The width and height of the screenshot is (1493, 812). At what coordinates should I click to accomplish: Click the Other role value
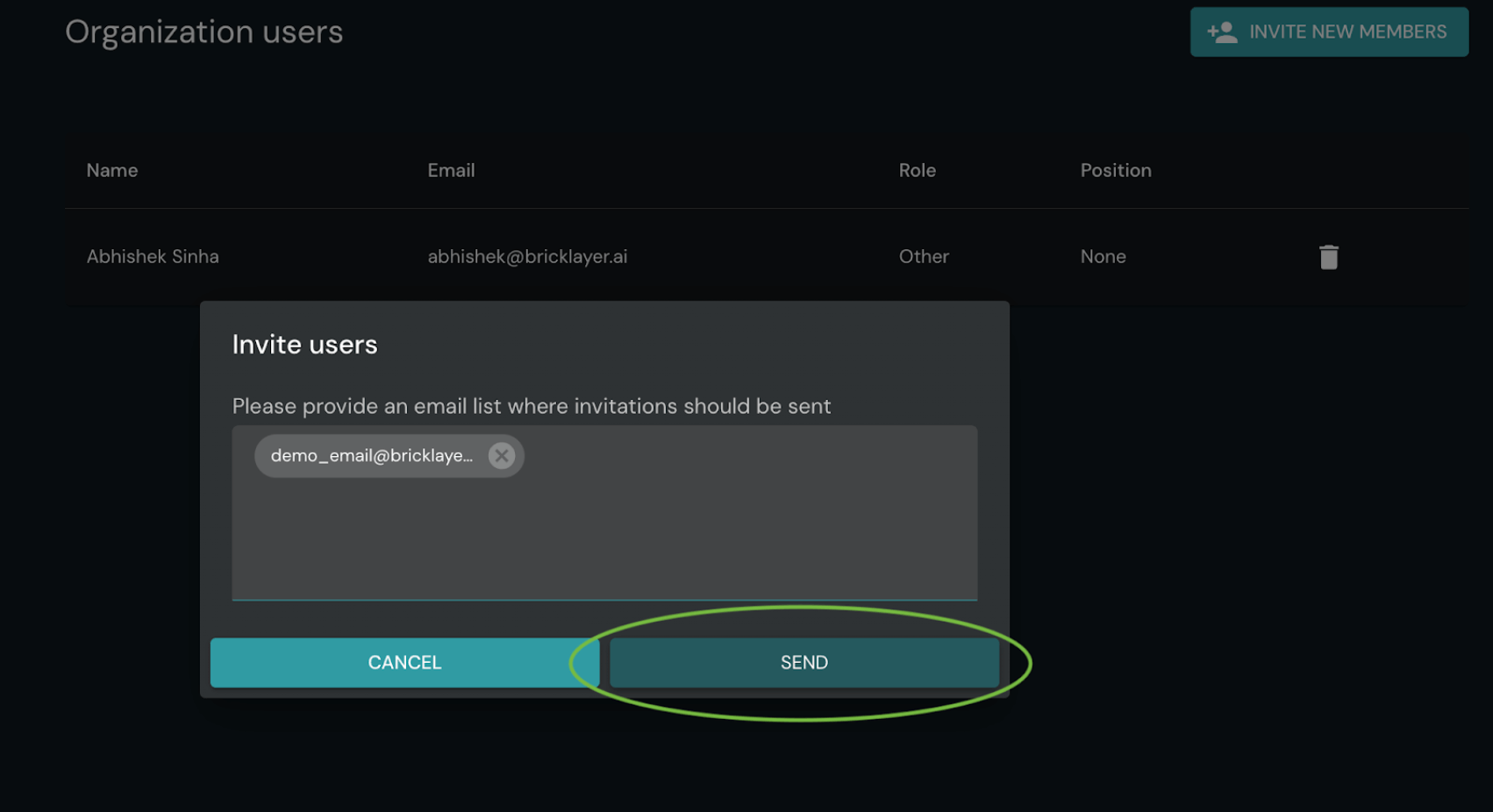[924, 257]
